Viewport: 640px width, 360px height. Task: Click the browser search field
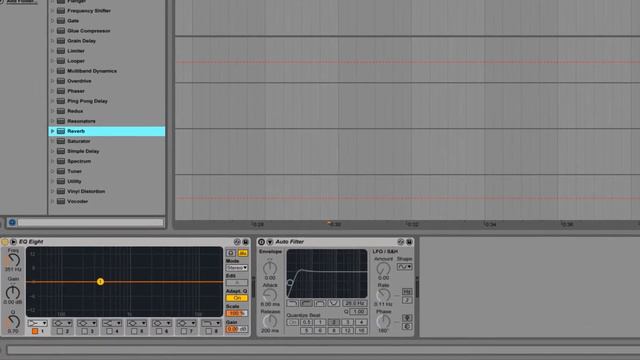90,222
